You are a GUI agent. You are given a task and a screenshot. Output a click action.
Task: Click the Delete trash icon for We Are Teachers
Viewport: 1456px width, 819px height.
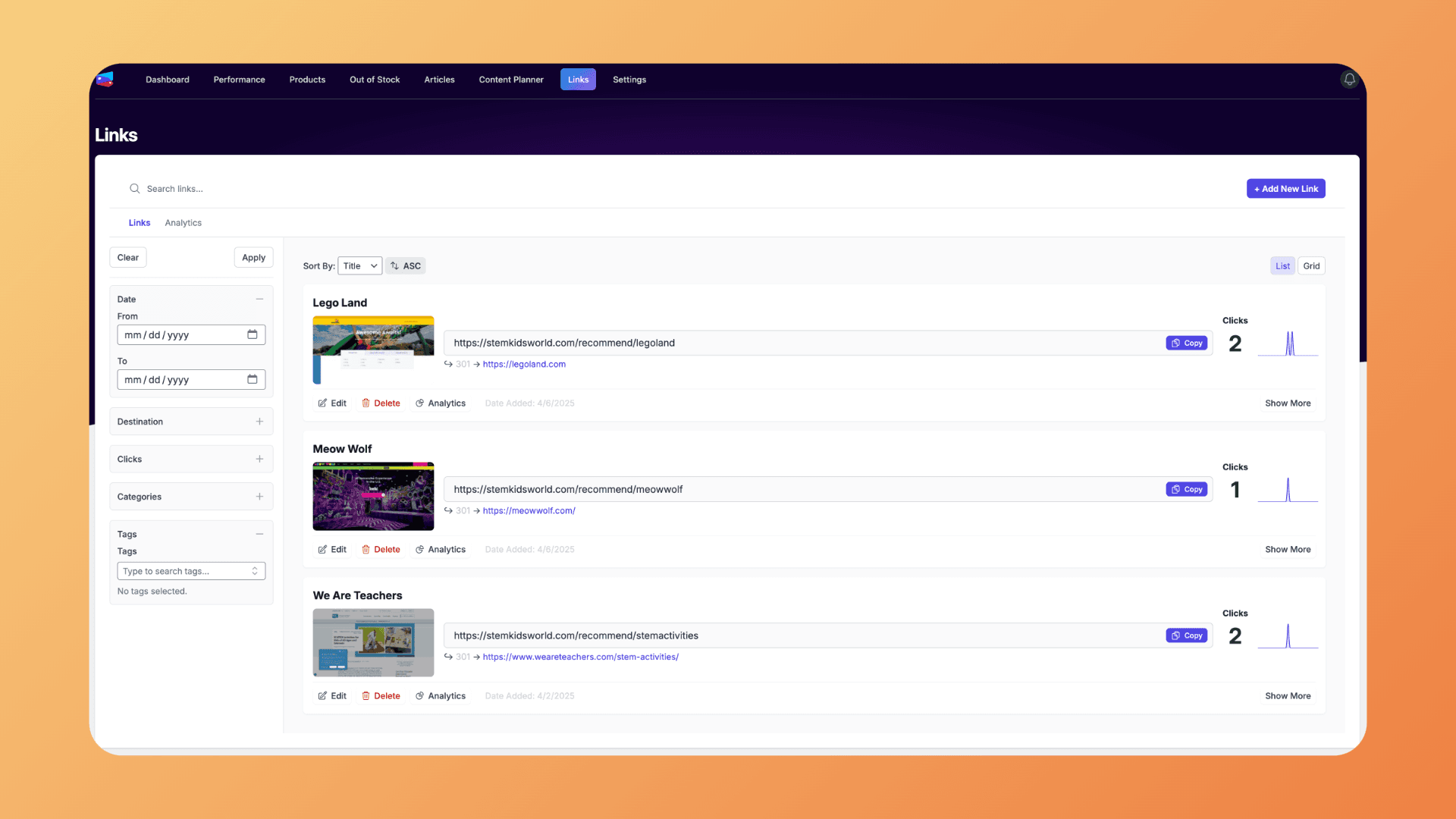(365, 695)
